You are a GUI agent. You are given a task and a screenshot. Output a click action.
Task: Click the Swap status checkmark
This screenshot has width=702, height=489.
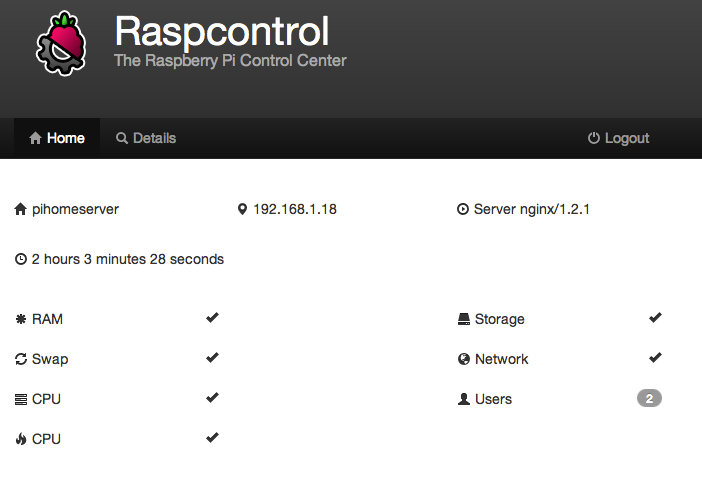coord(212,357)
